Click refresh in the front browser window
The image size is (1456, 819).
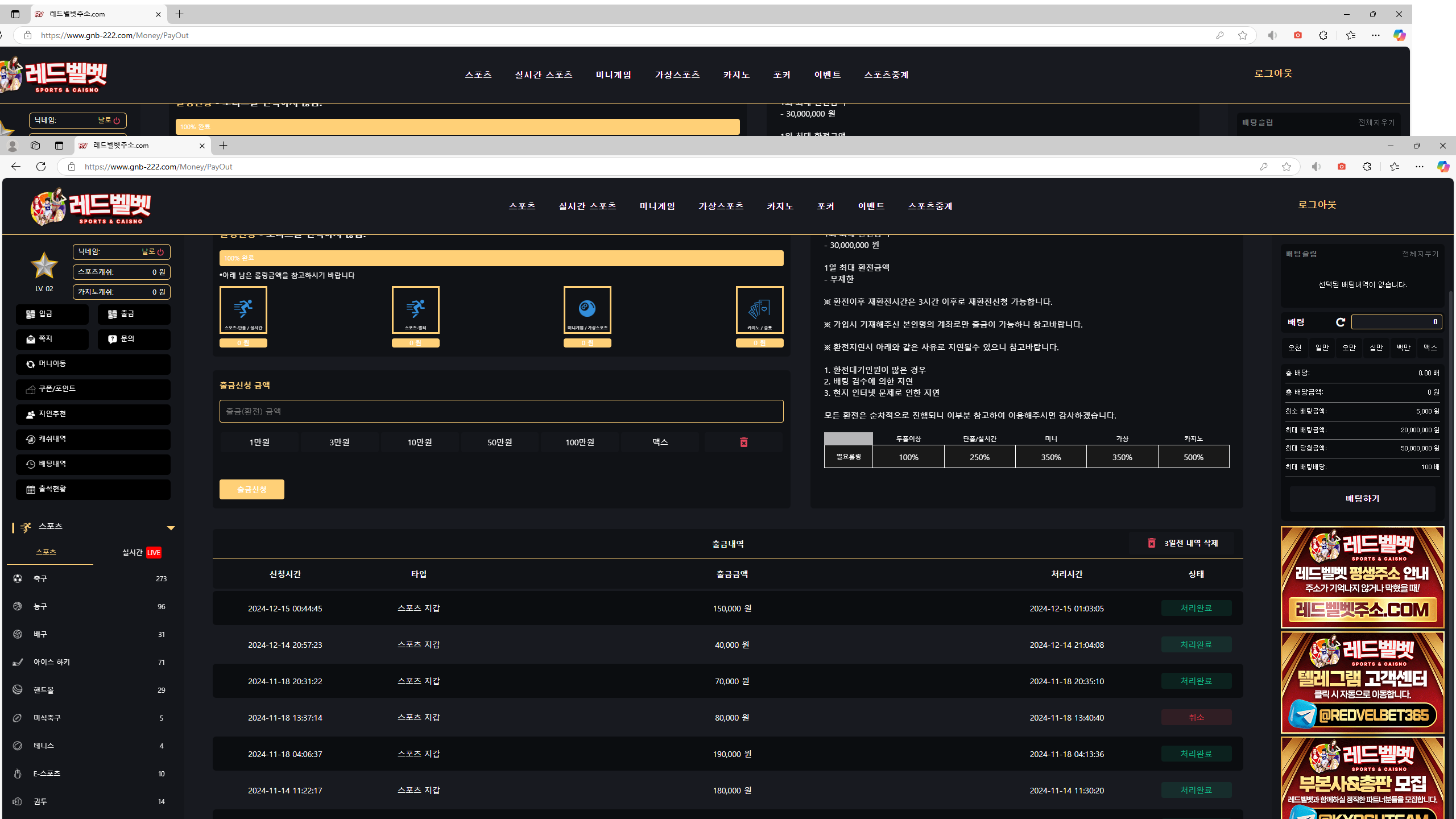point(41,167)
